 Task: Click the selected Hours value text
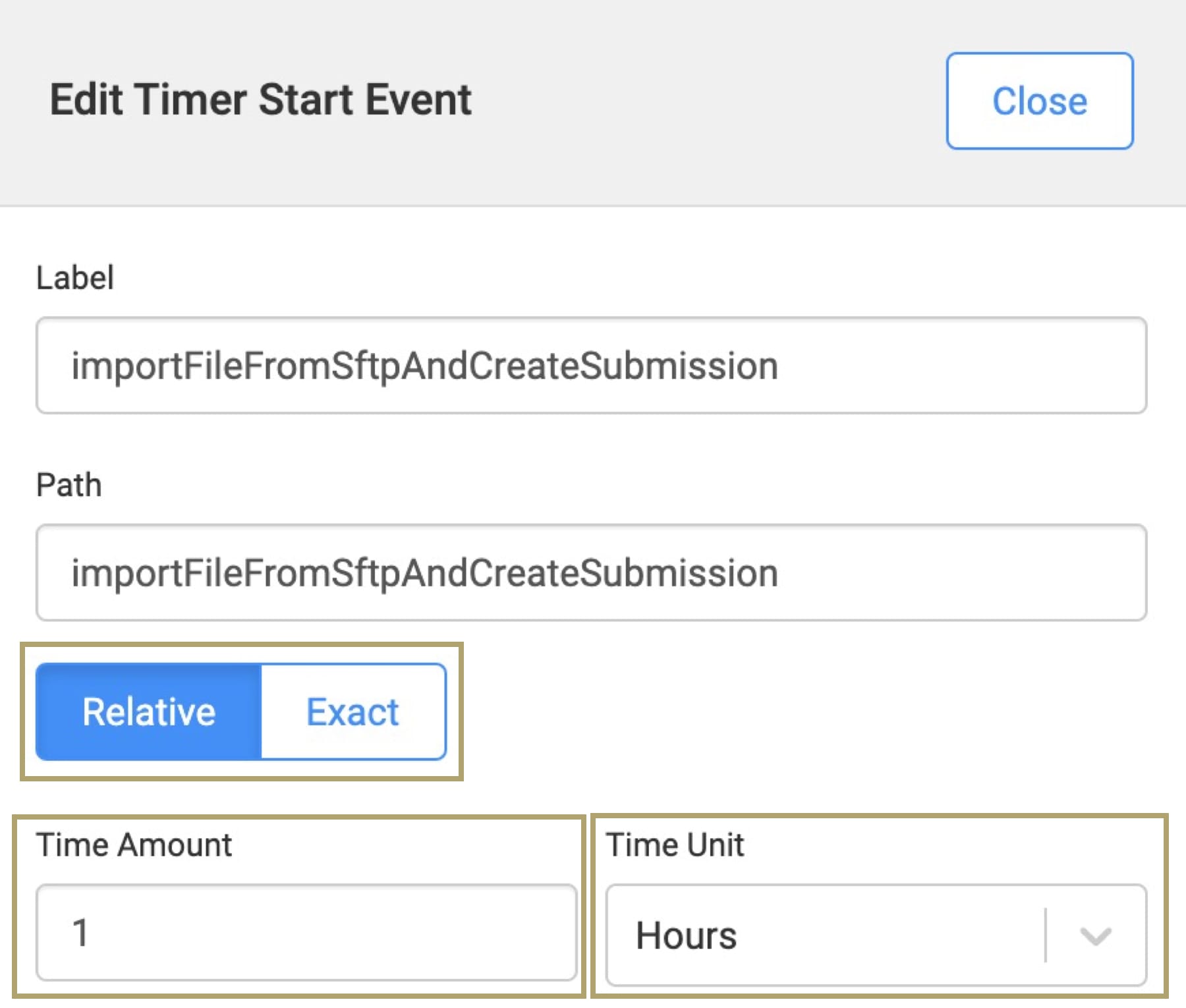(686, 936)
